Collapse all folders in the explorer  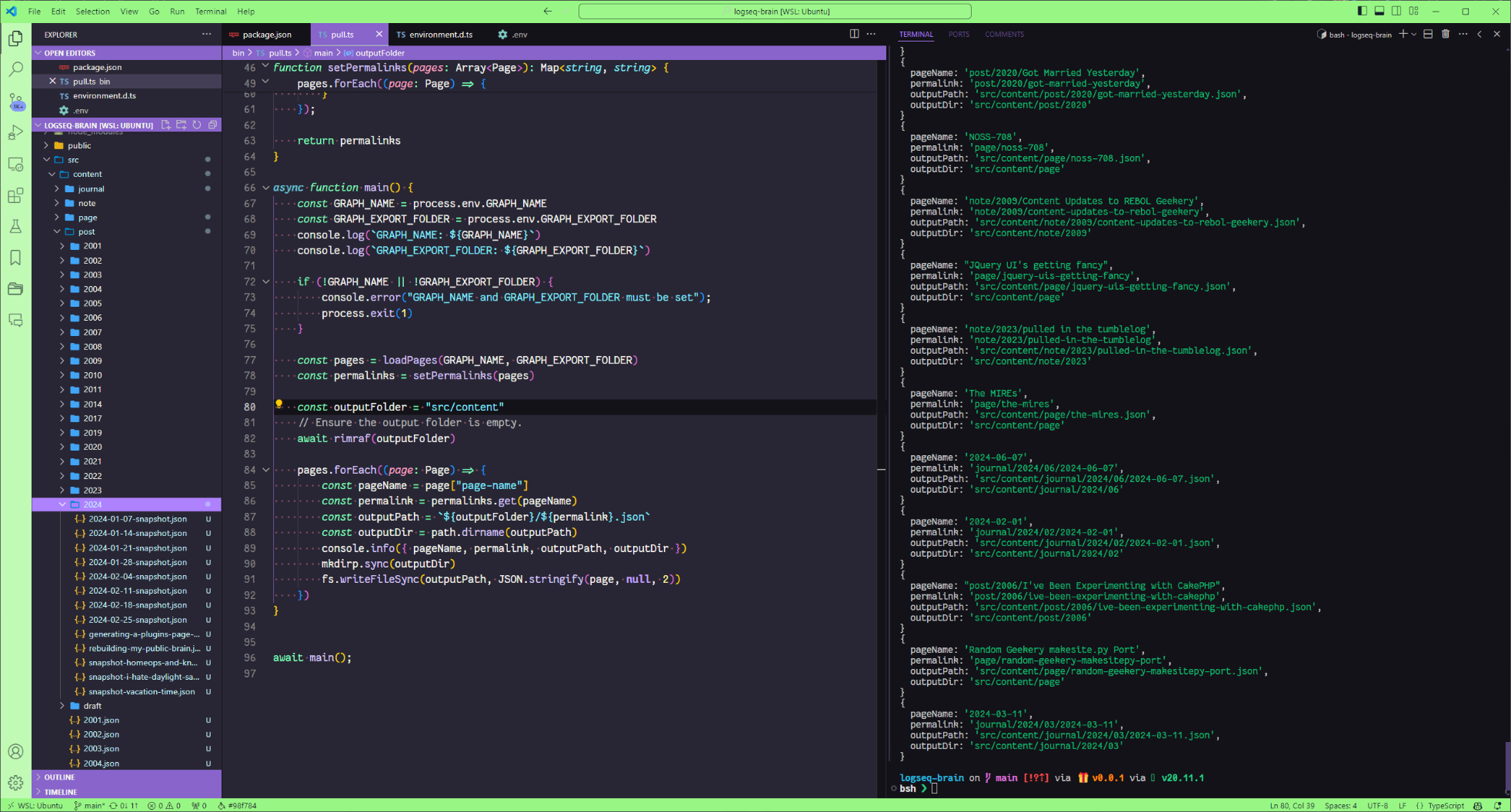point(212,125)
